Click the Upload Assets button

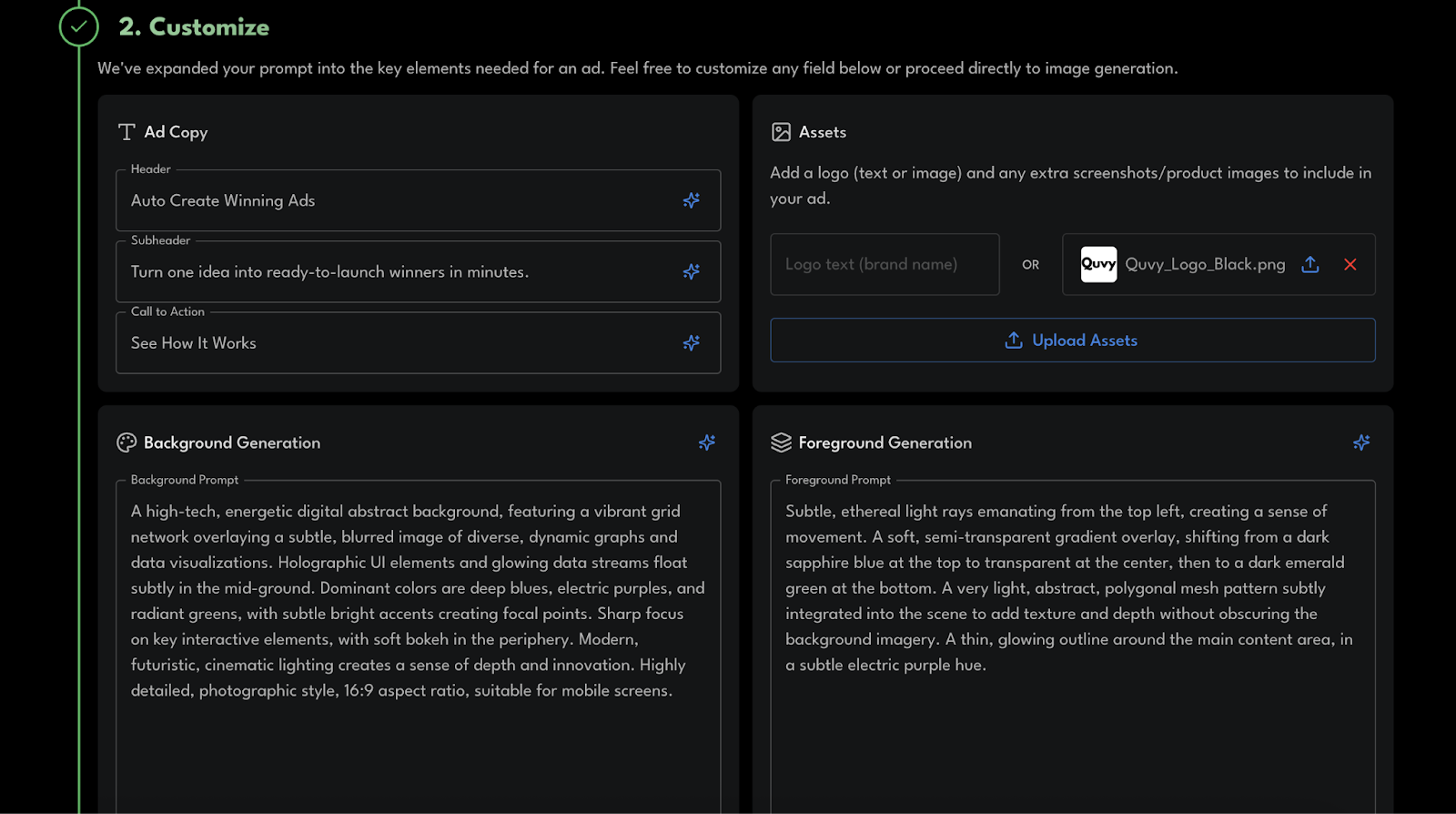[1073, 340]
